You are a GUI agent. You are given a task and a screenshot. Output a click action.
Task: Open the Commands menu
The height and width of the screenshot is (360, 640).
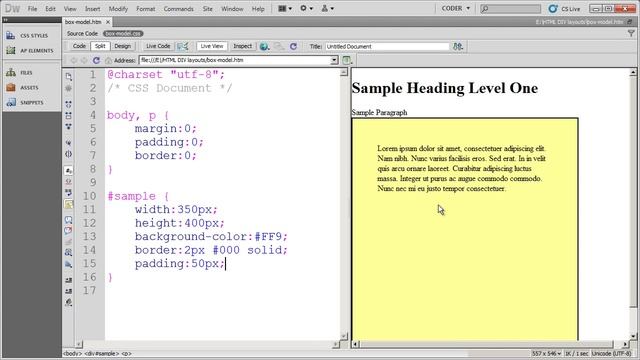coord(178,9)
